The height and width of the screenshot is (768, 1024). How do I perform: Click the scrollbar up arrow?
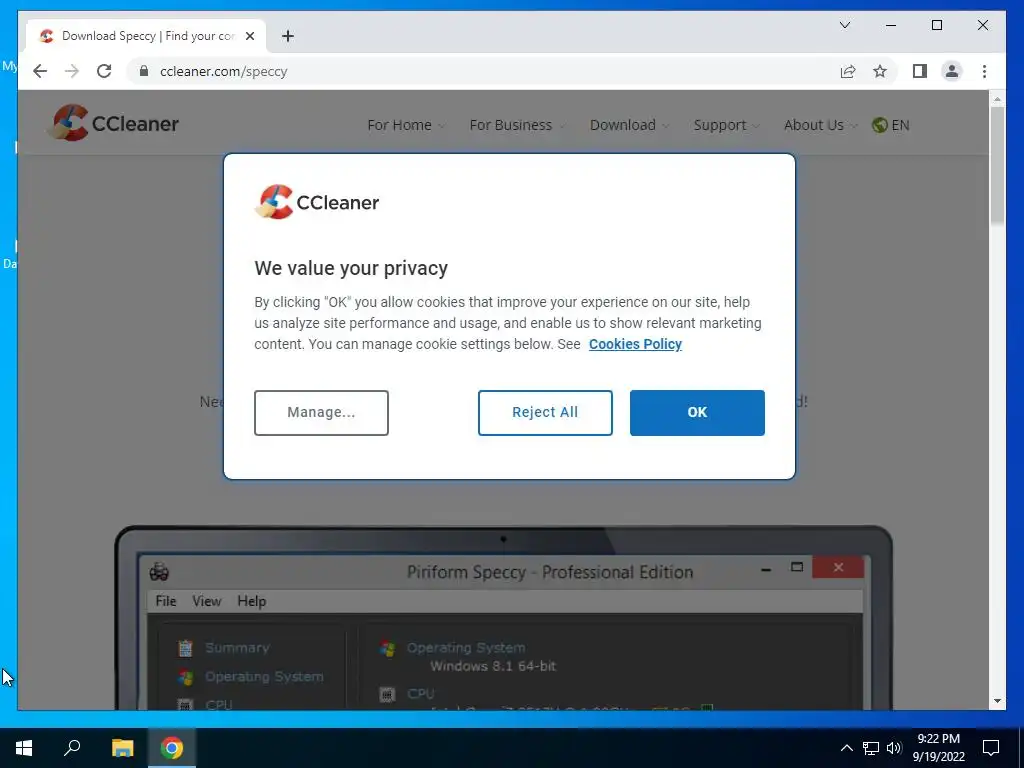click(x=997, y=99)
